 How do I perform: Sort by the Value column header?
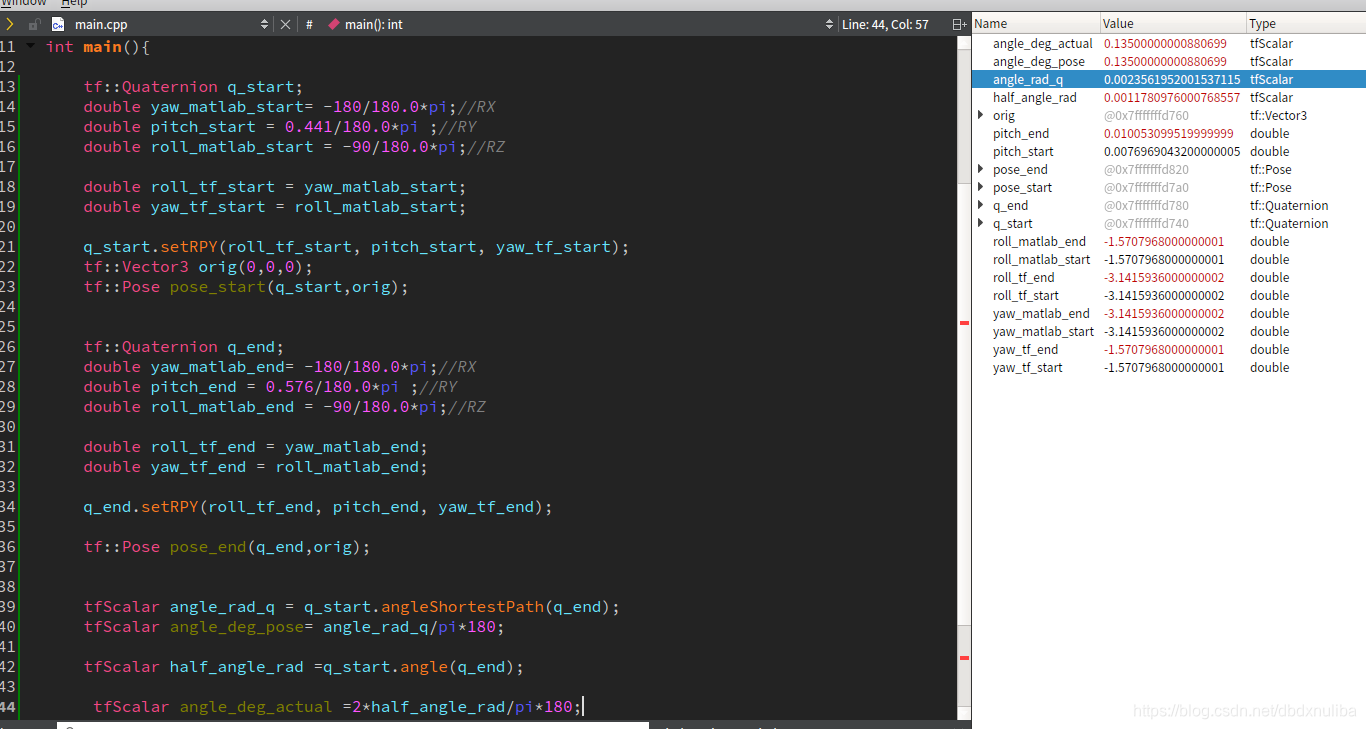[1173, 24]
